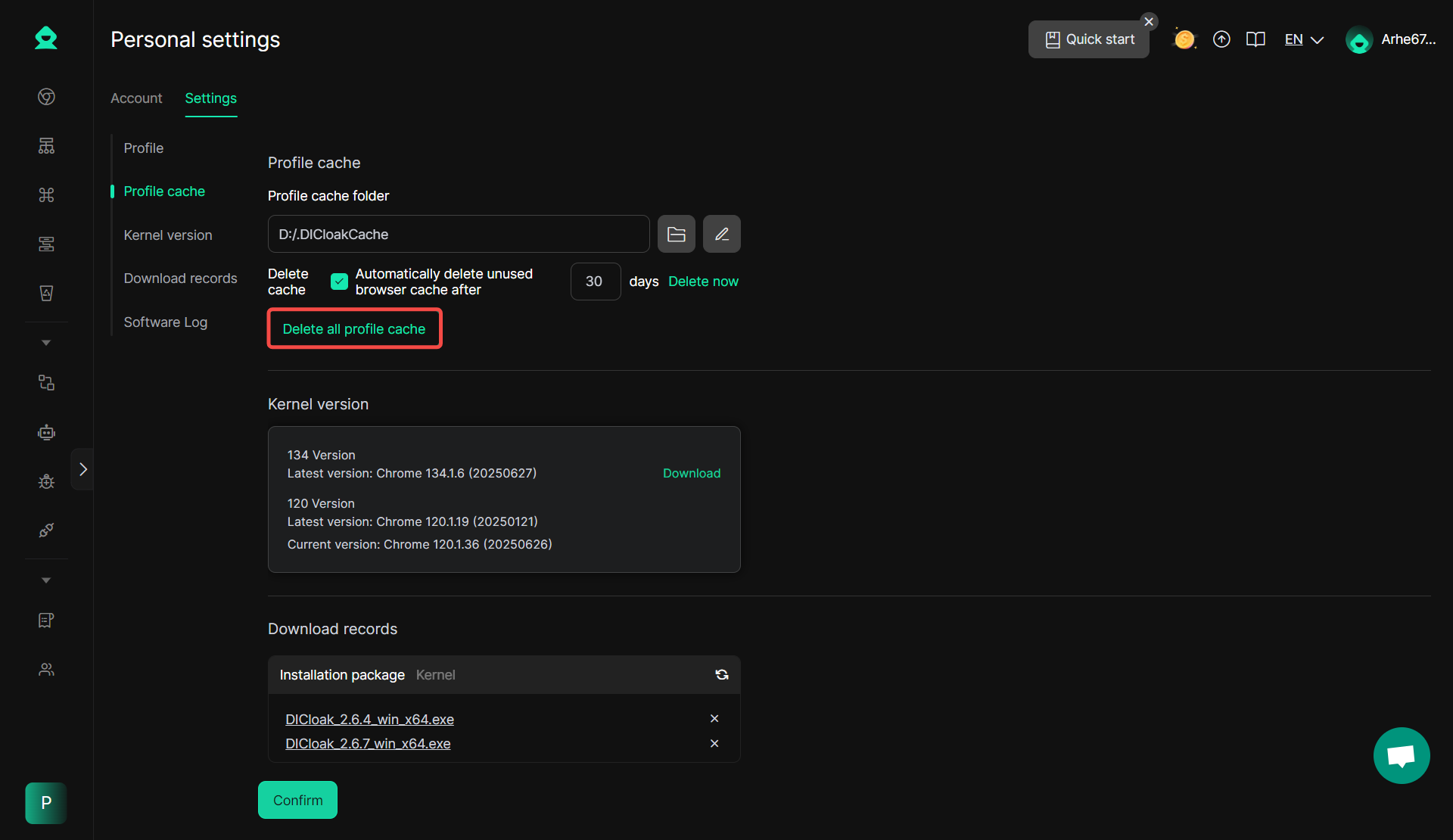The image size is (1453, 840).
Task: Click the DICloak logo icon
Action: [46, 38]
